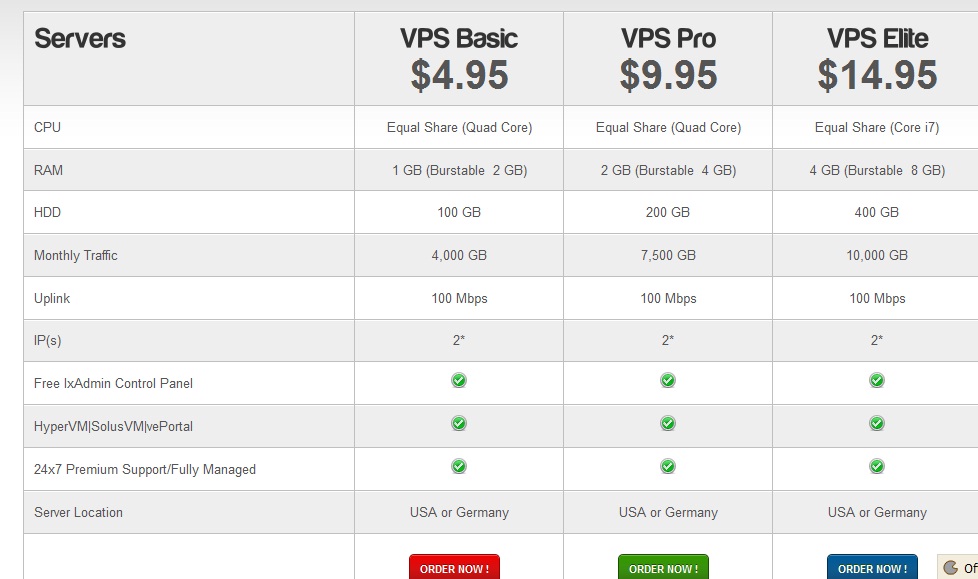This screenshot has height=579, width=978.
Task: Click VPS Pro HyperVM|SolusVM checkmark icon
Action: (x=668, y=424)
